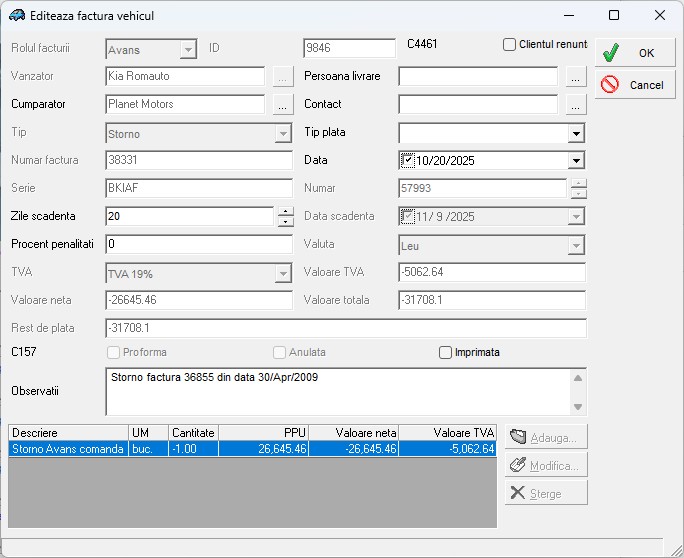Click the application car icon in title bar
Screen dimensions: 684x558
pyautogui.click(x=16, y=16)
